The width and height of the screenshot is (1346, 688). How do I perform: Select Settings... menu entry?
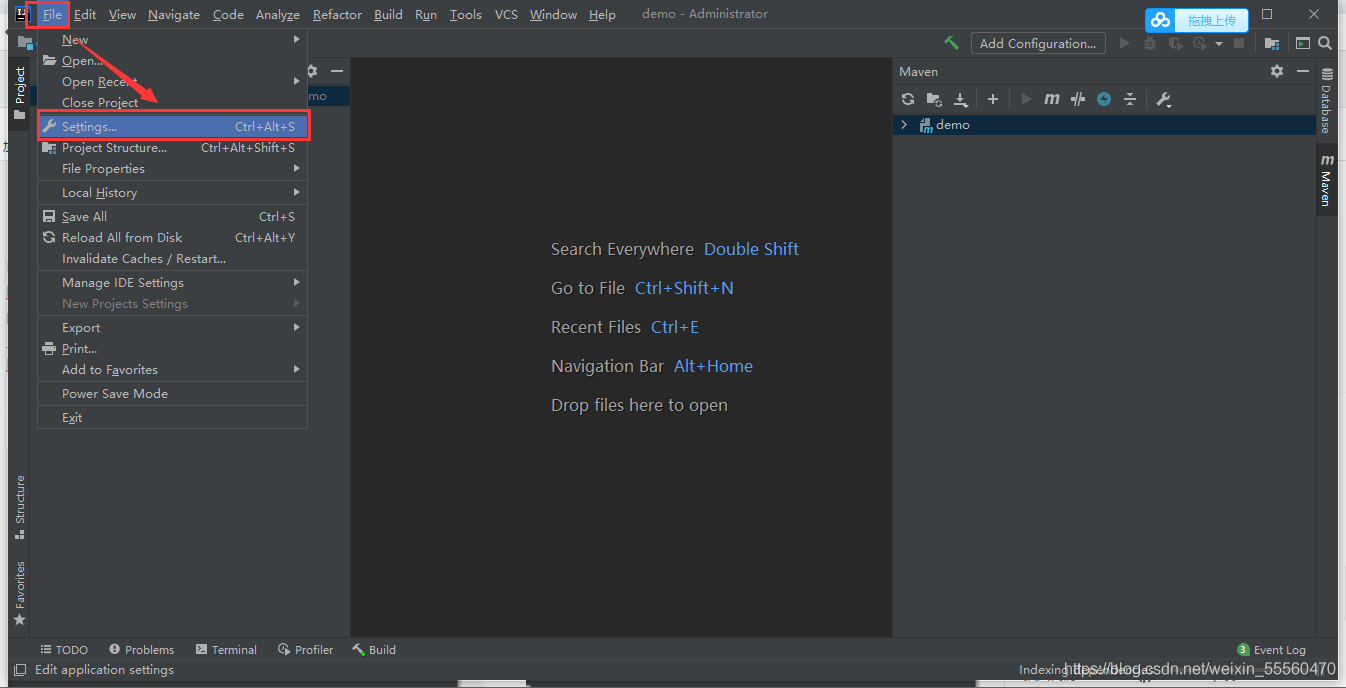click(x=172, y=127)
